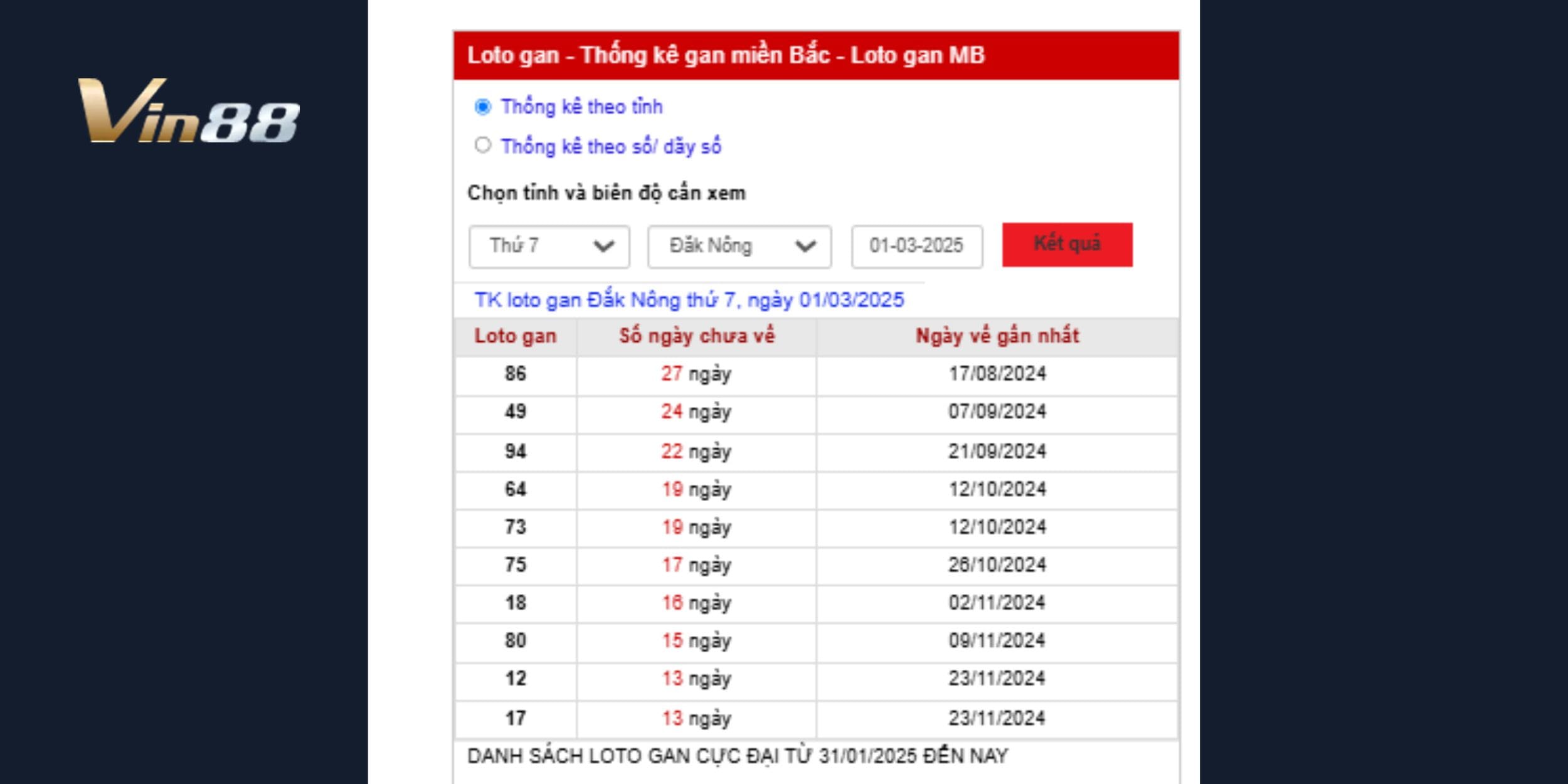Click the '16 ngày' cell
1568x784 pixels.
click(x=697, y=603)
